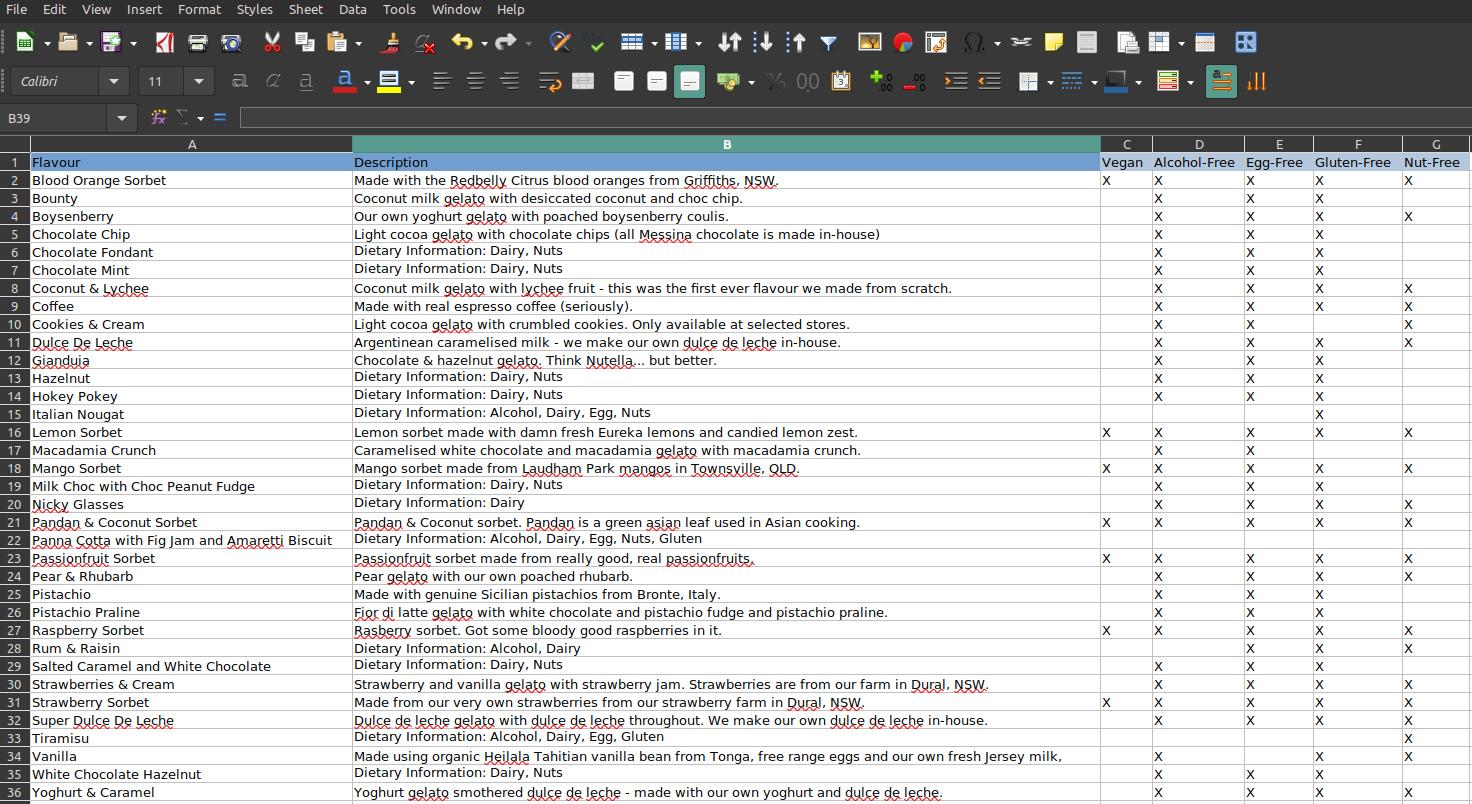Insert a hyperlink
1472x804 pixels.
click(1021, 42)
